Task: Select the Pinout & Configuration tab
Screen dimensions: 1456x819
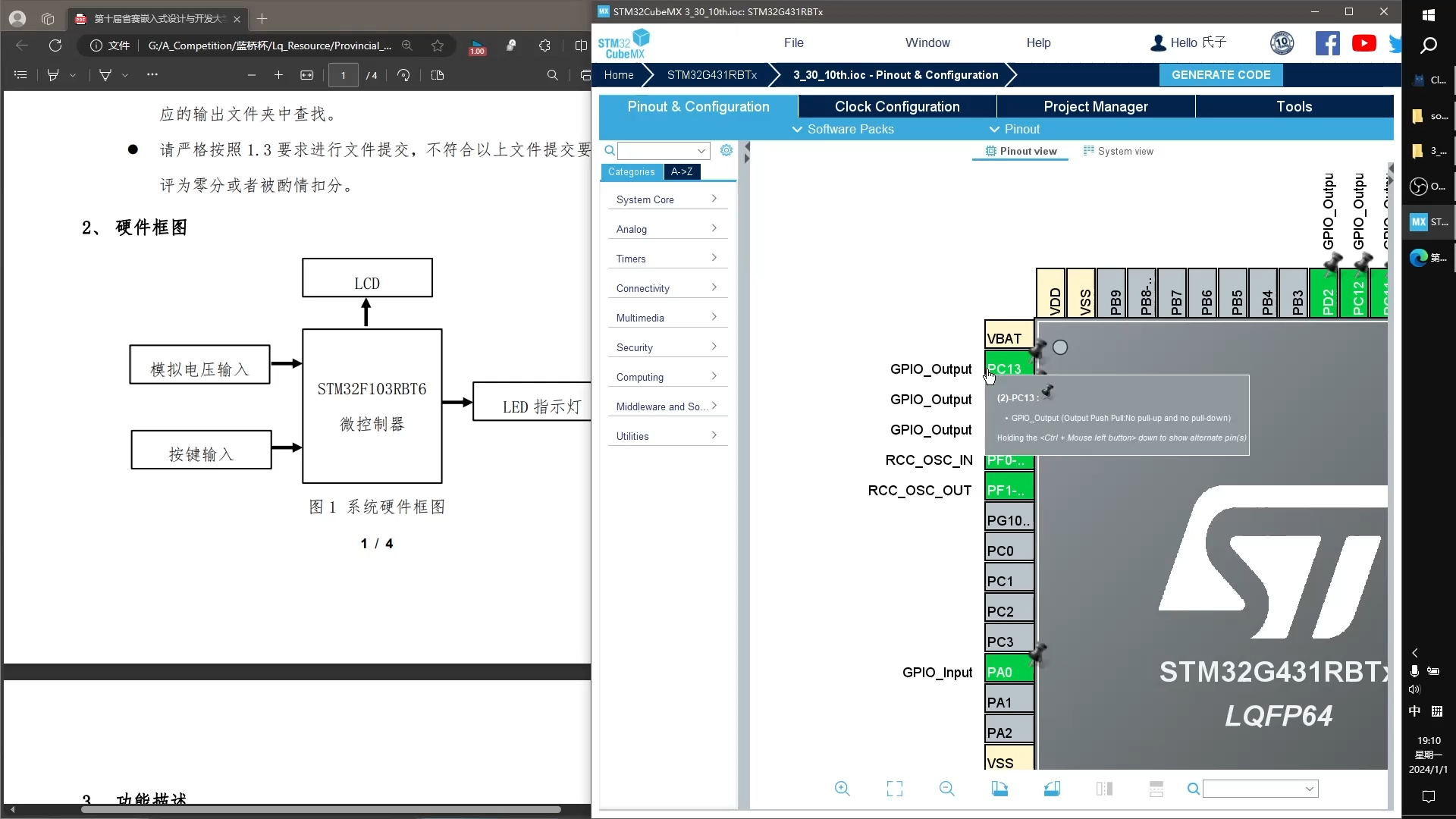Action: click(x=698, y=106)
